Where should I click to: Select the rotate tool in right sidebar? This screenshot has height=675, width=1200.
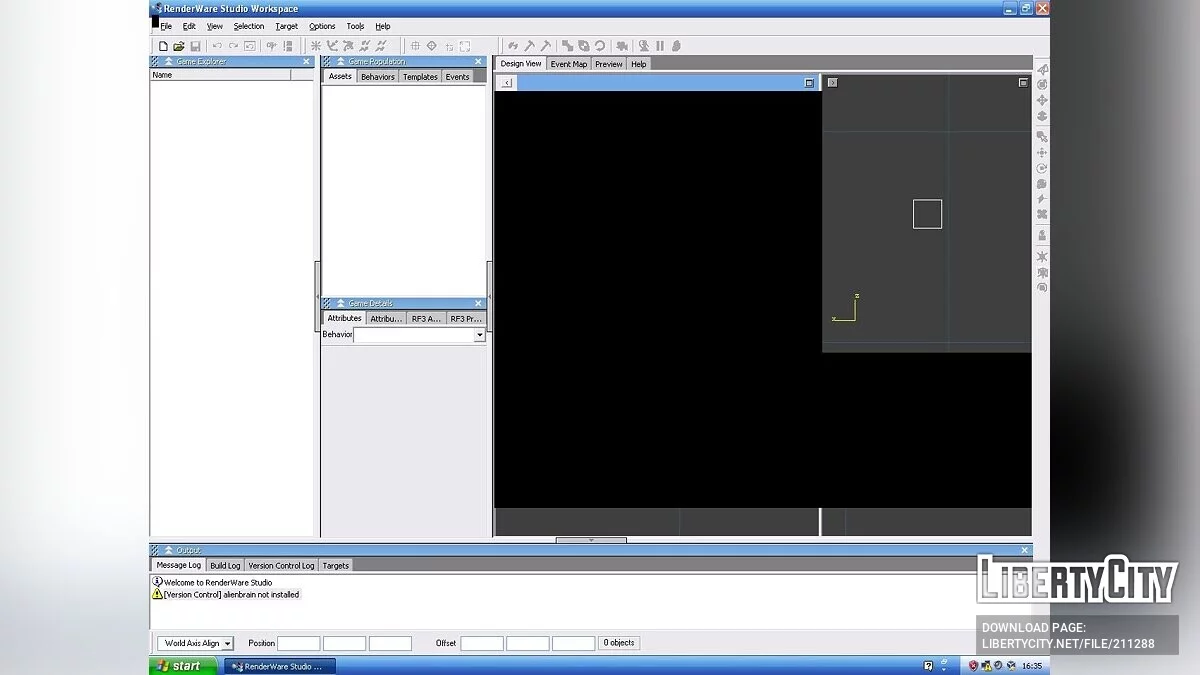1041,168
